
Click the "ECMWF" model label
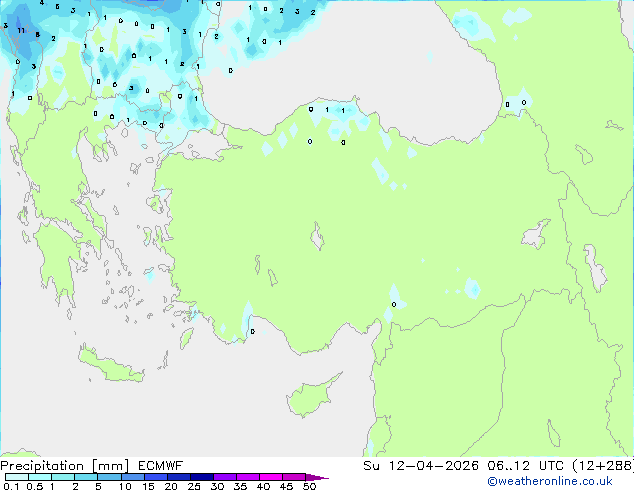(160, 466)
